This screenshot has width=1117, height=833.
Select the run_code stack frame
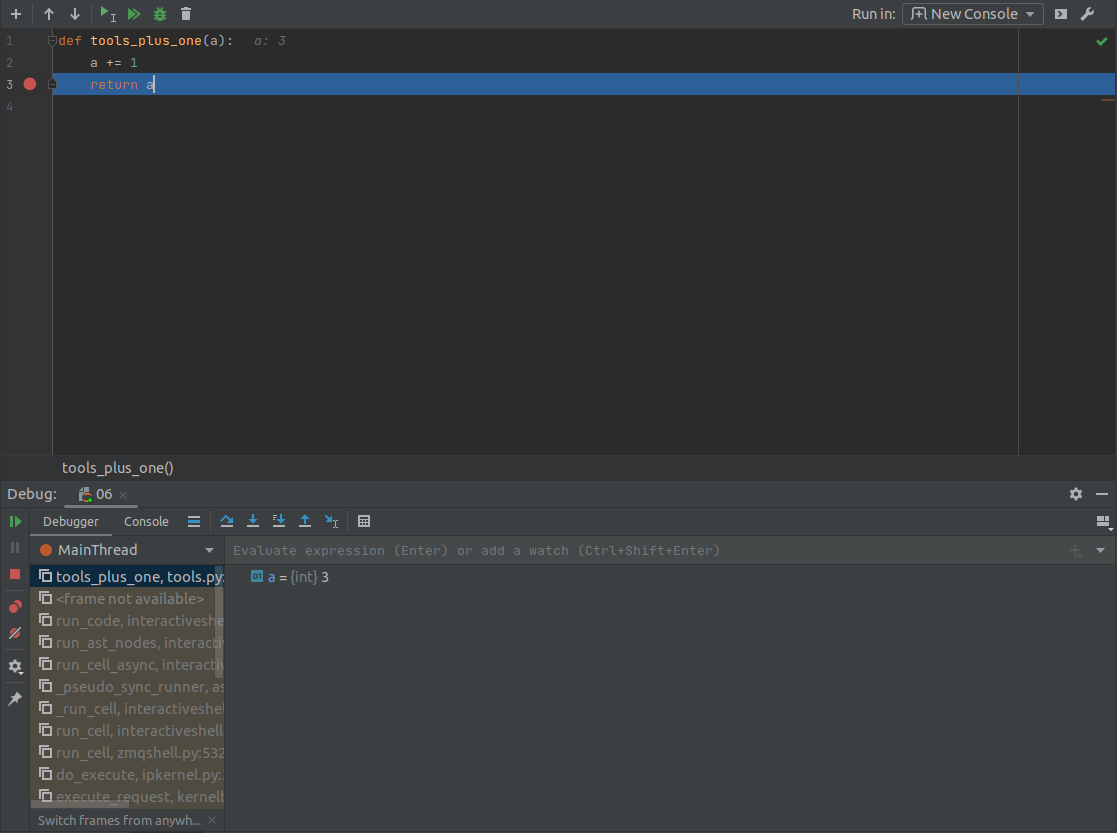(x=130, y=621)
